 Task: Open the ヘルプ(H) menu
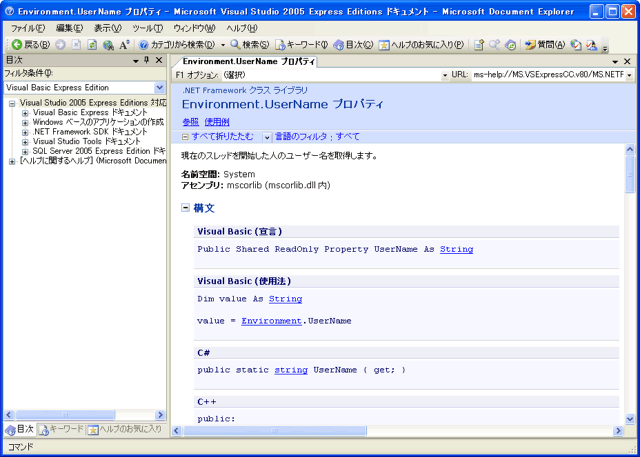[x=242, y=28]
